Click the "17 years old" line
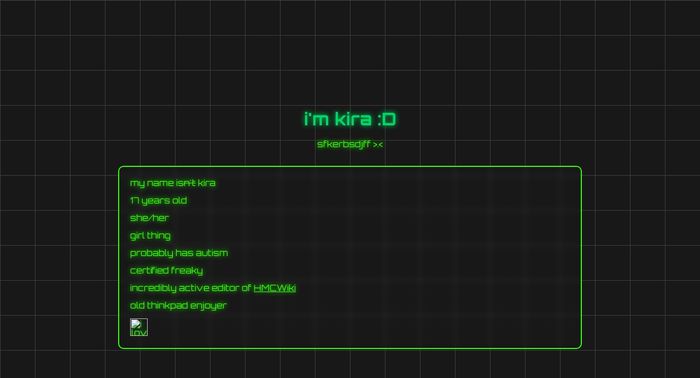Screen dimensions: 700x378 coord(158,200)
